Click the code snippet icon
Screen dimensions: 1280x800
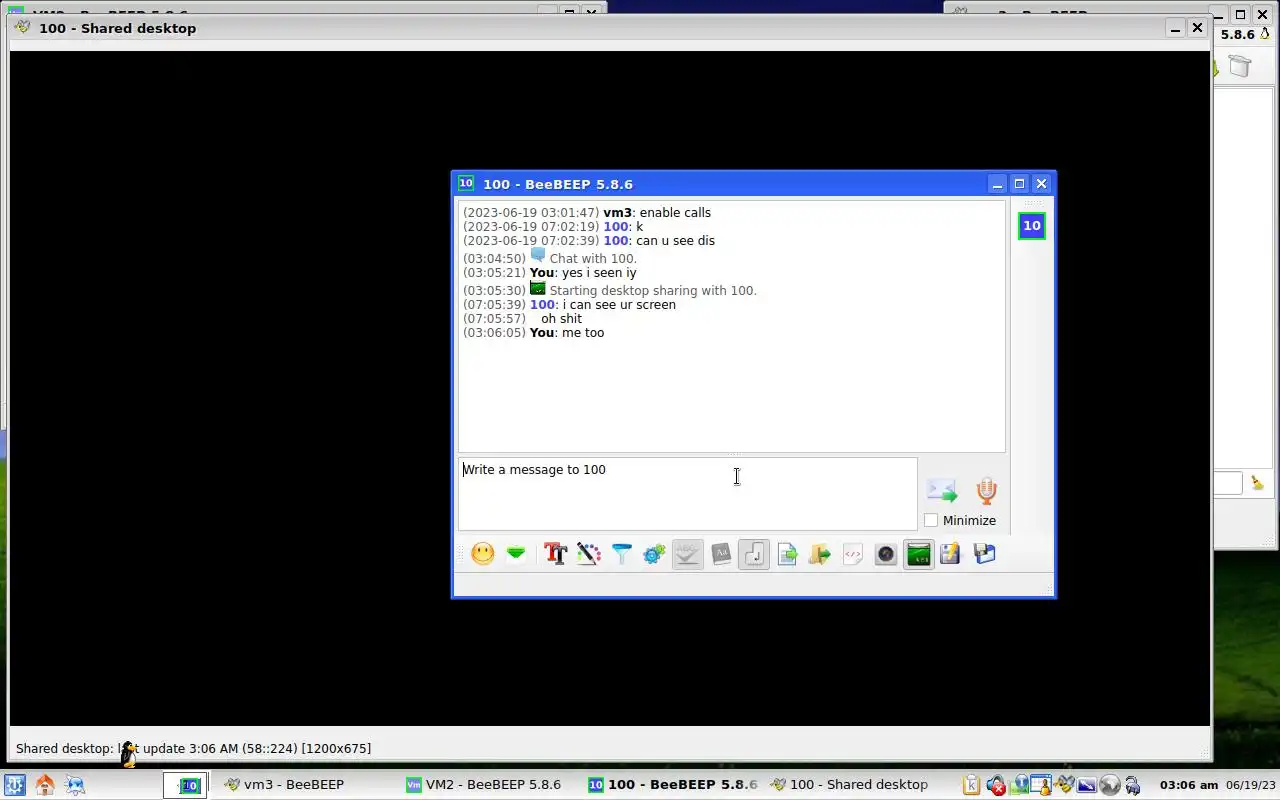pyautogui.click(x=853, y=554)
